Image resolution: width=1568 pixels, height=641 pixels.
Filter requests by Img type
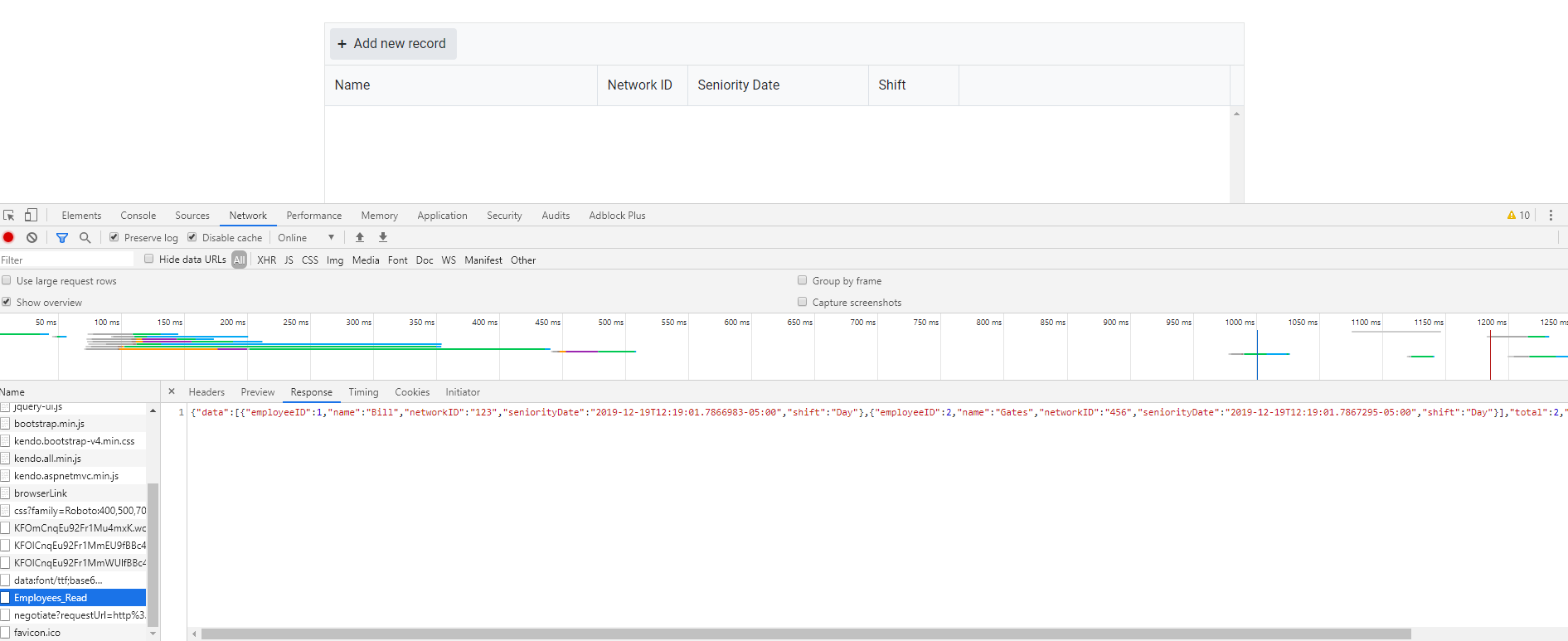335,260
